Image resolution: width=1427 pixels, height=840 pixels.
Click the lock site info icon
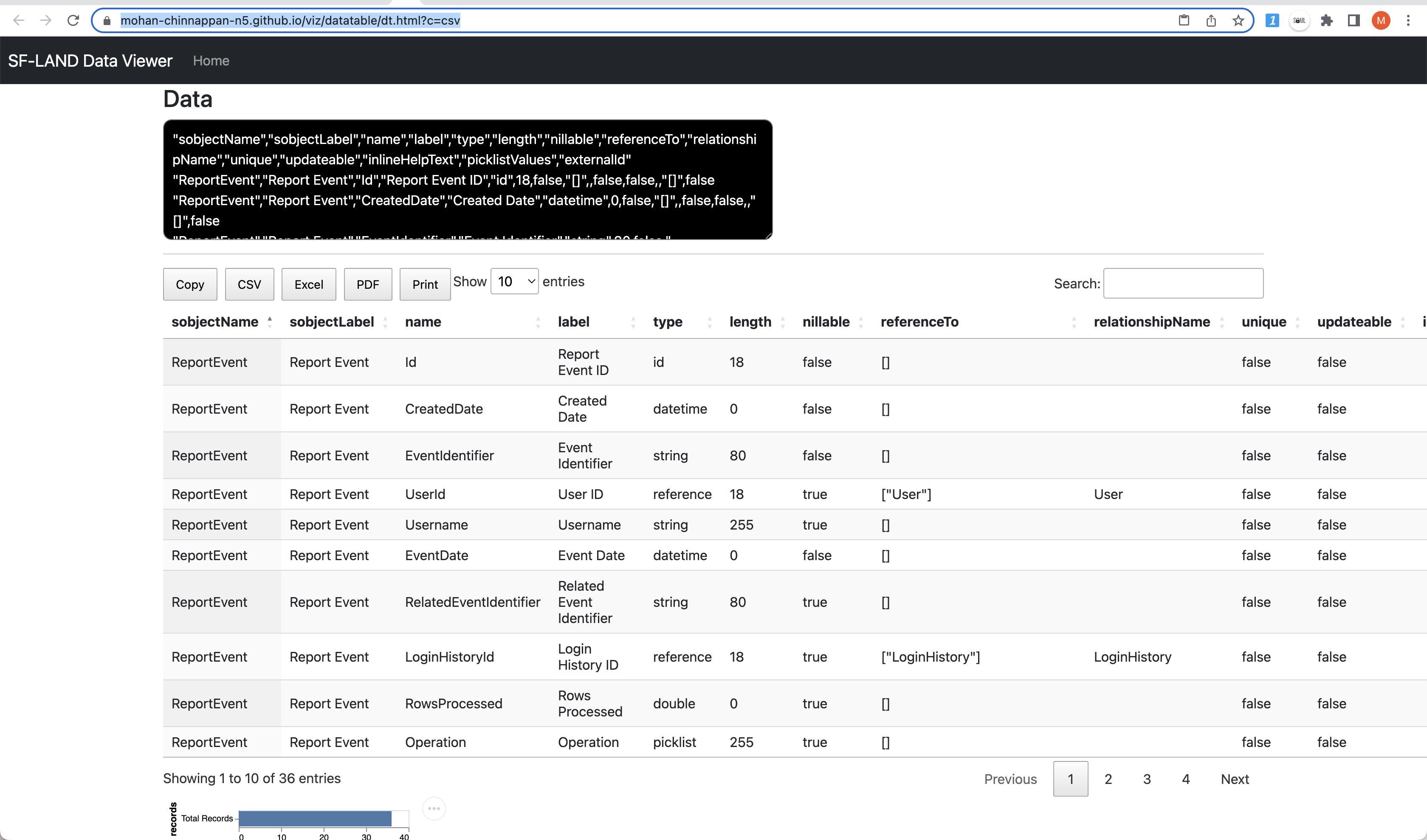[x=107, y=21]
